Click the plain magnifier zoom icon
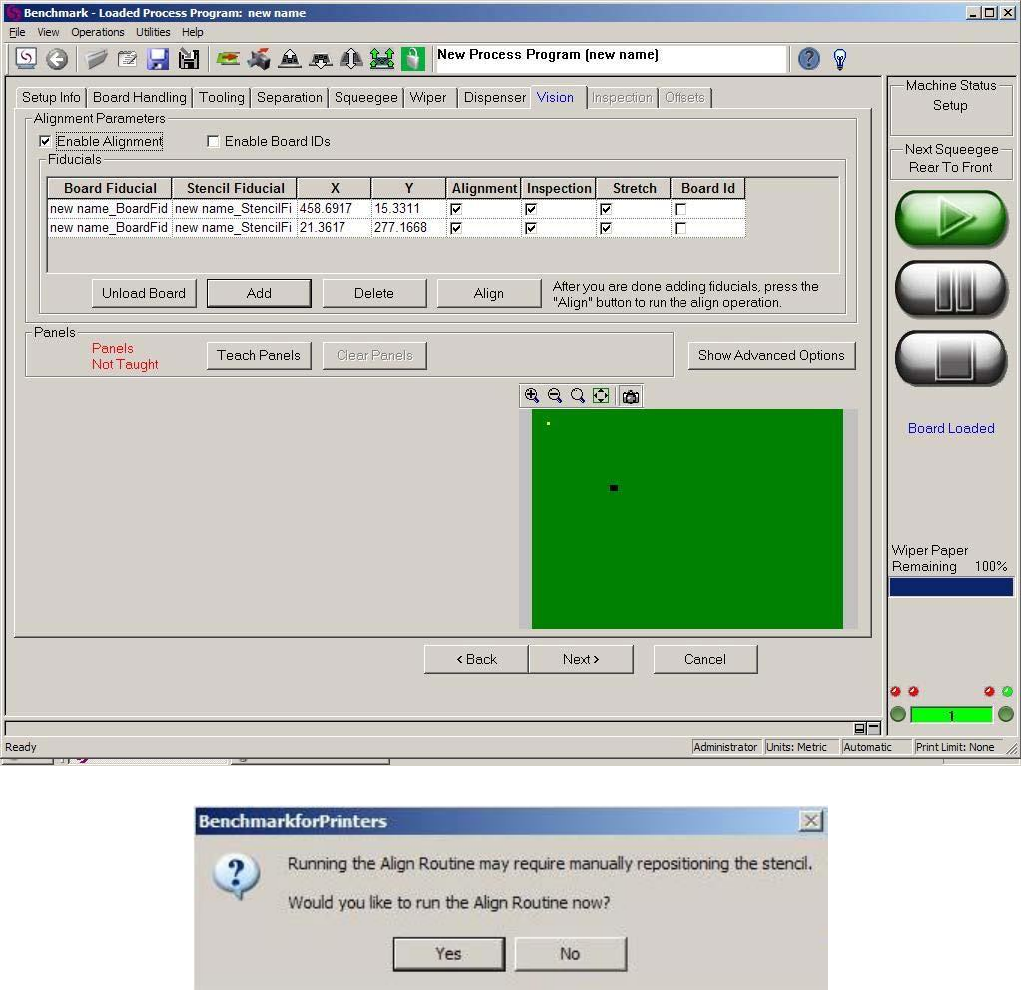1021x990 pixels. click(x=578, y=395)
